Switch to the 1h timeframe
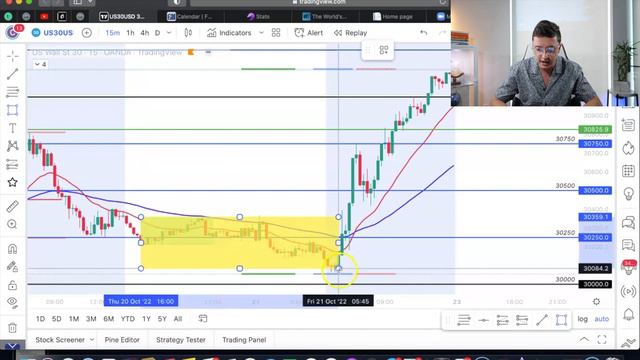Screen dimensions: 640x360 click(x=130, y=33)
